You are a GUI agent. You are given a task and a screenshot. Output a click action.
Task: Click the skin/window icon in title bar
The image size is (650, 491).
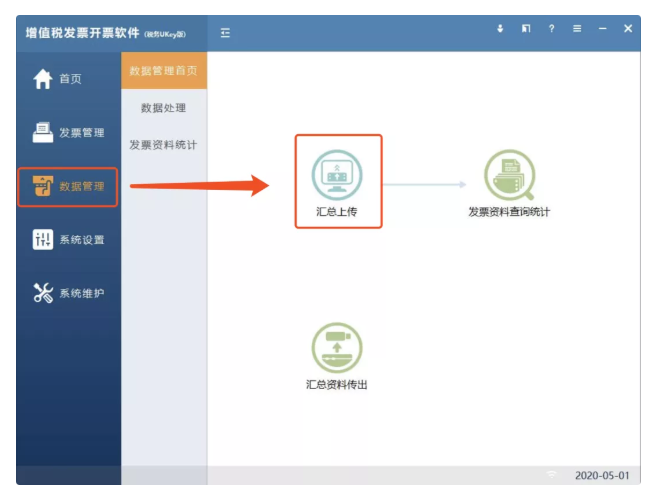pyautogui.click(x=526, y=29)
